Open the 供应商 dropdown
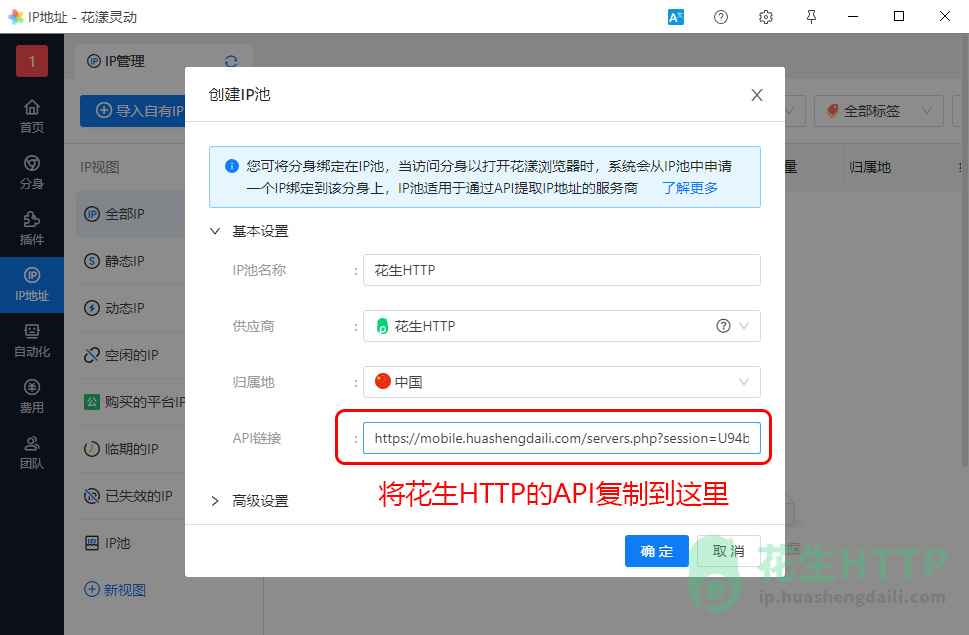Viewport: 969px width, 635px height. [x=562, y=326]
